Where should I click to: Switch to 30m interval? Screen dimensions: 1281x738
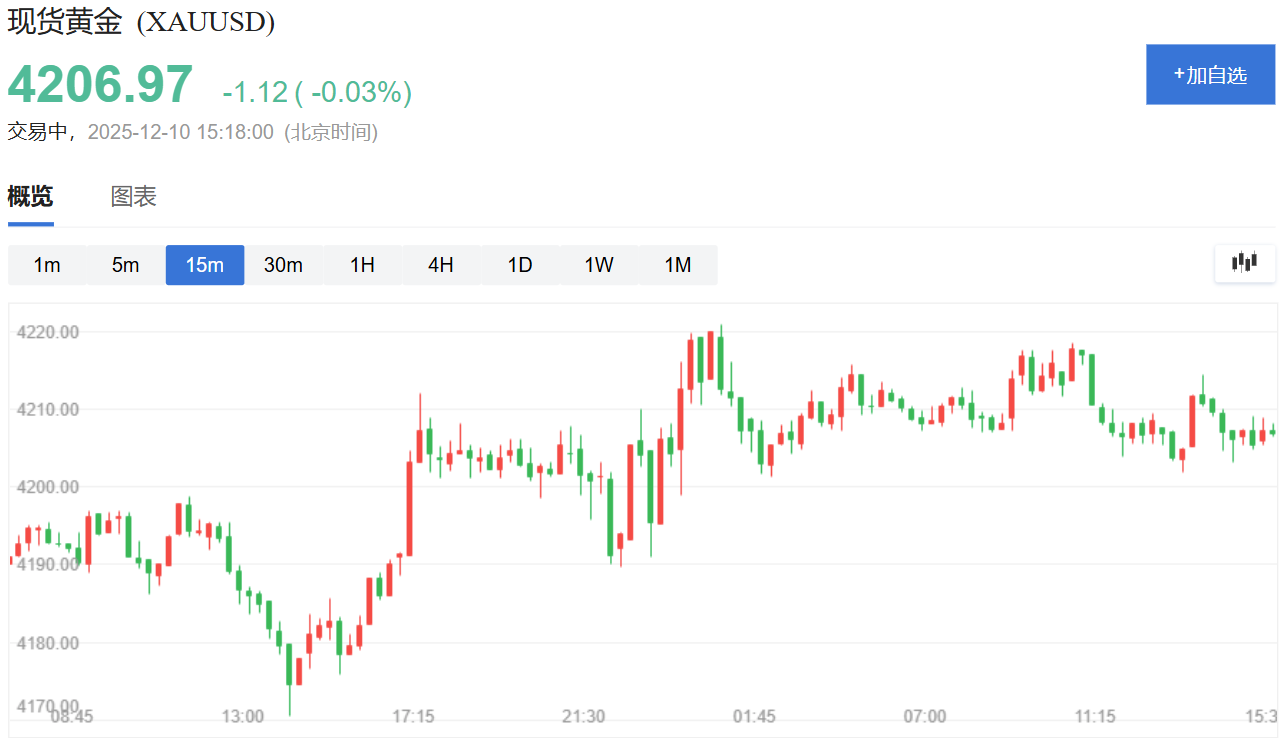point(283,265)
